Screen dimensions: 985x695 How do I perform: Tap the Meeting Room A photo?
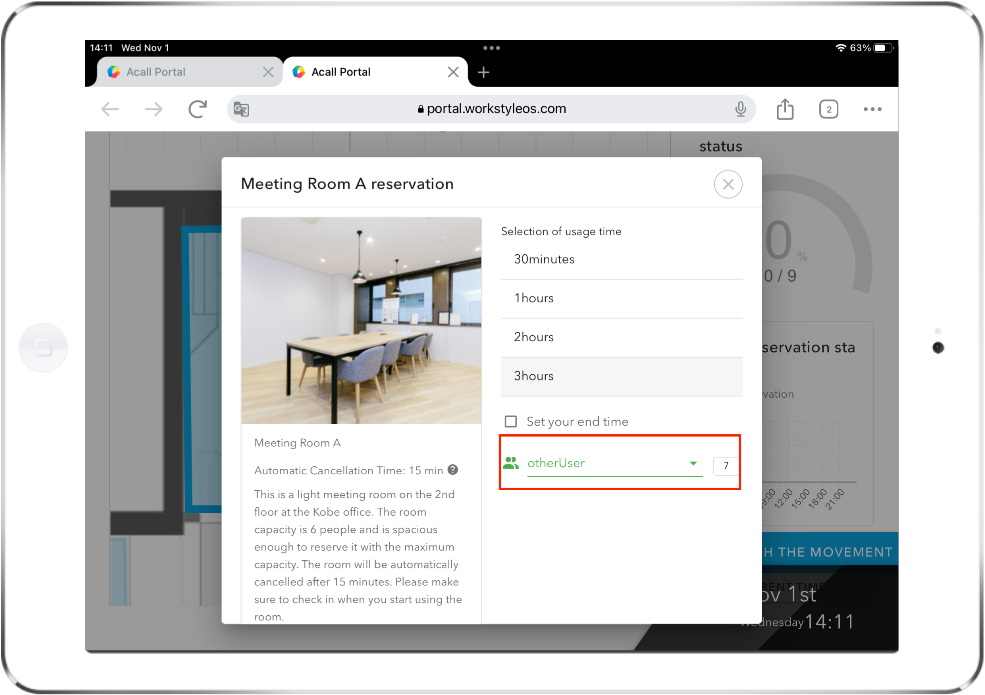pyautogui.click(x=361, y=320)
